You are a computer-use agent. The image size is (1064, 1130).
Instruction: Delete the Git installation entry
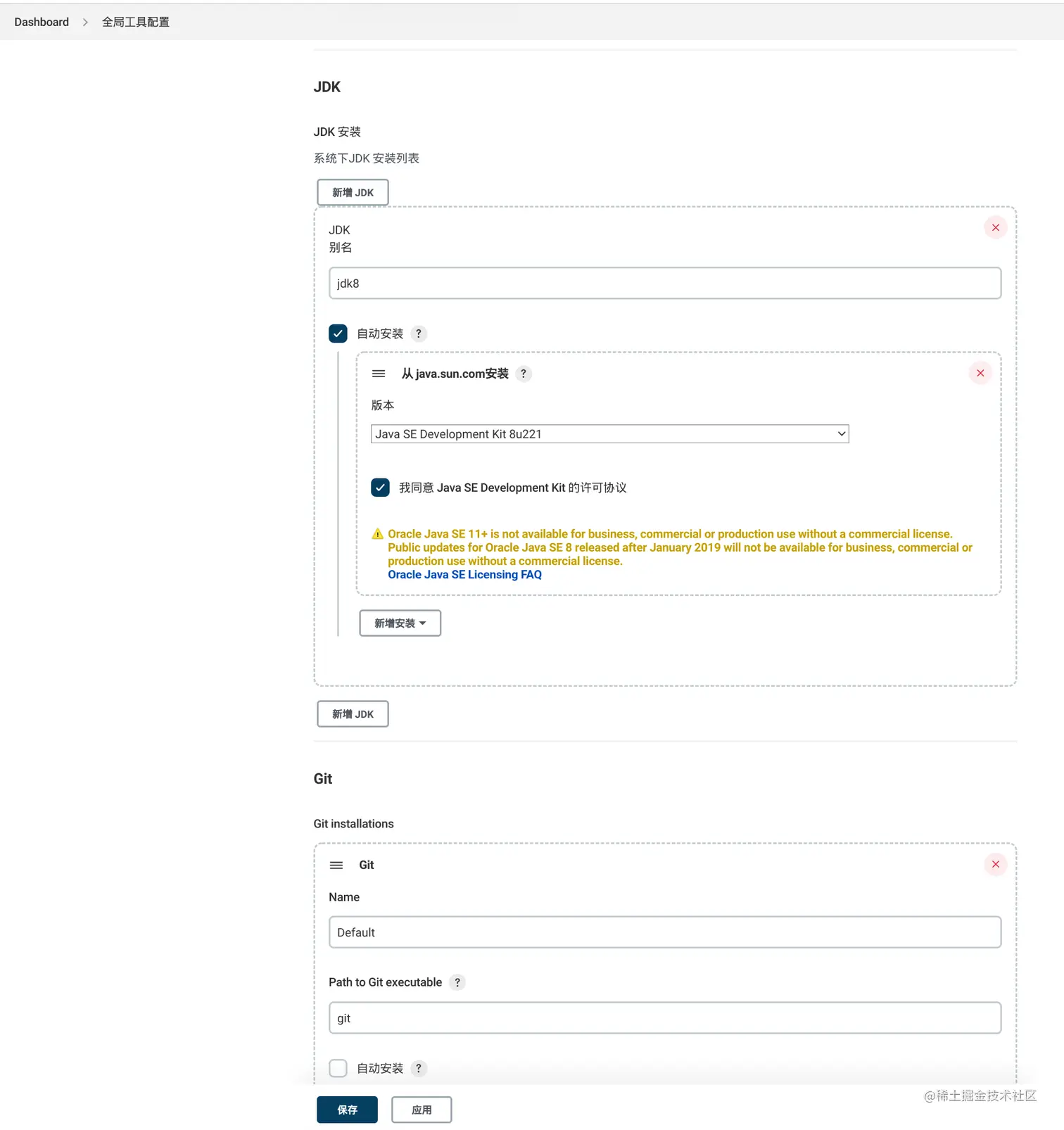tap(995, 864)
